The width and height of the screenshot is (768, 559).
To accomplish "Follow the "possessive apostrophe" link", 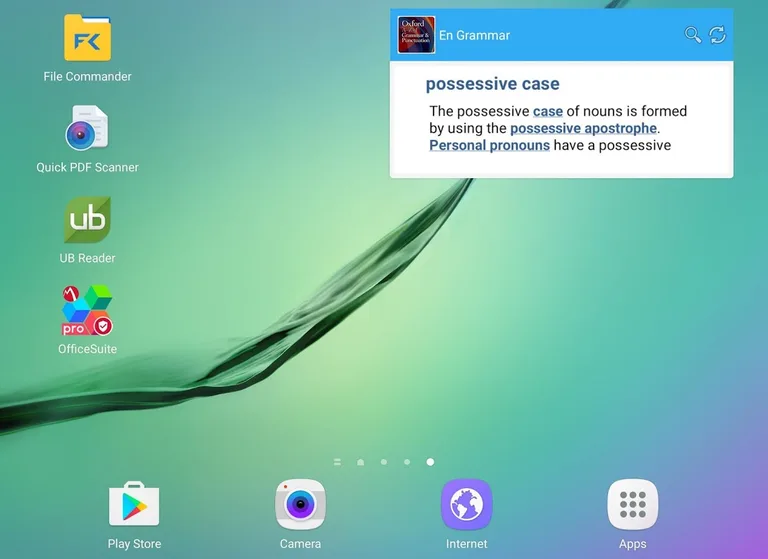I will click(x=584, y=128).
